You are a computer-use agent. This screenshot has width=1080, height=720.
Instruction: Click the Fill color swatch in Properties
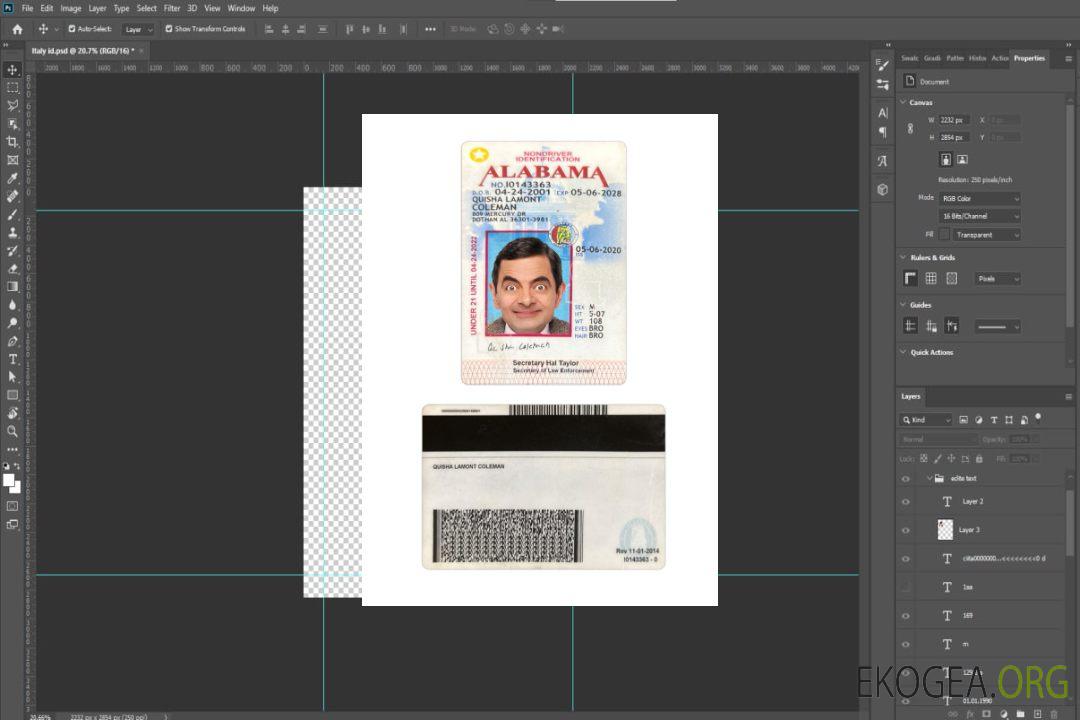(x=944, y=234)
